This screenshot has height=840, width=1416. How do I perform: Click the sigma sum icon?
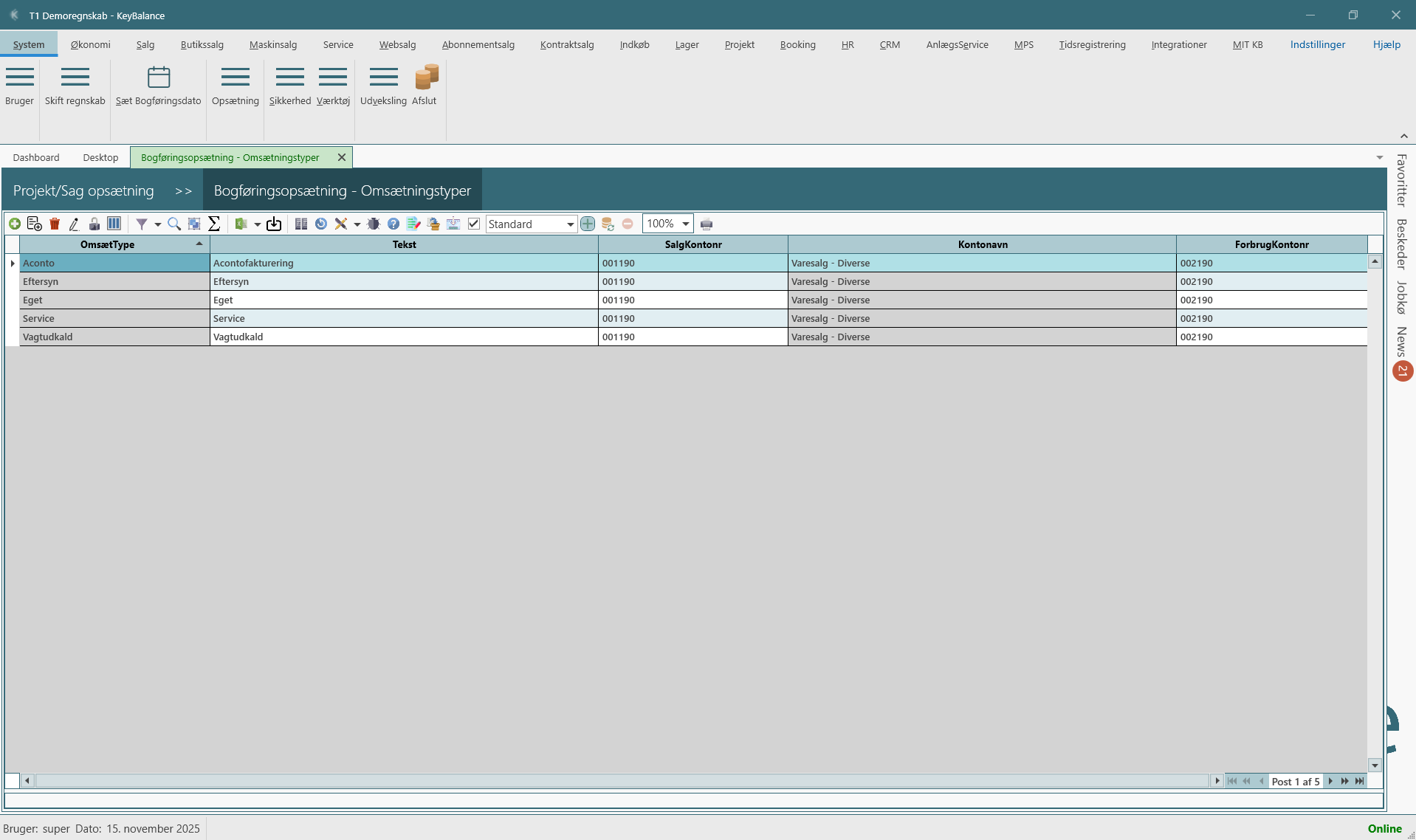(214, 224)
